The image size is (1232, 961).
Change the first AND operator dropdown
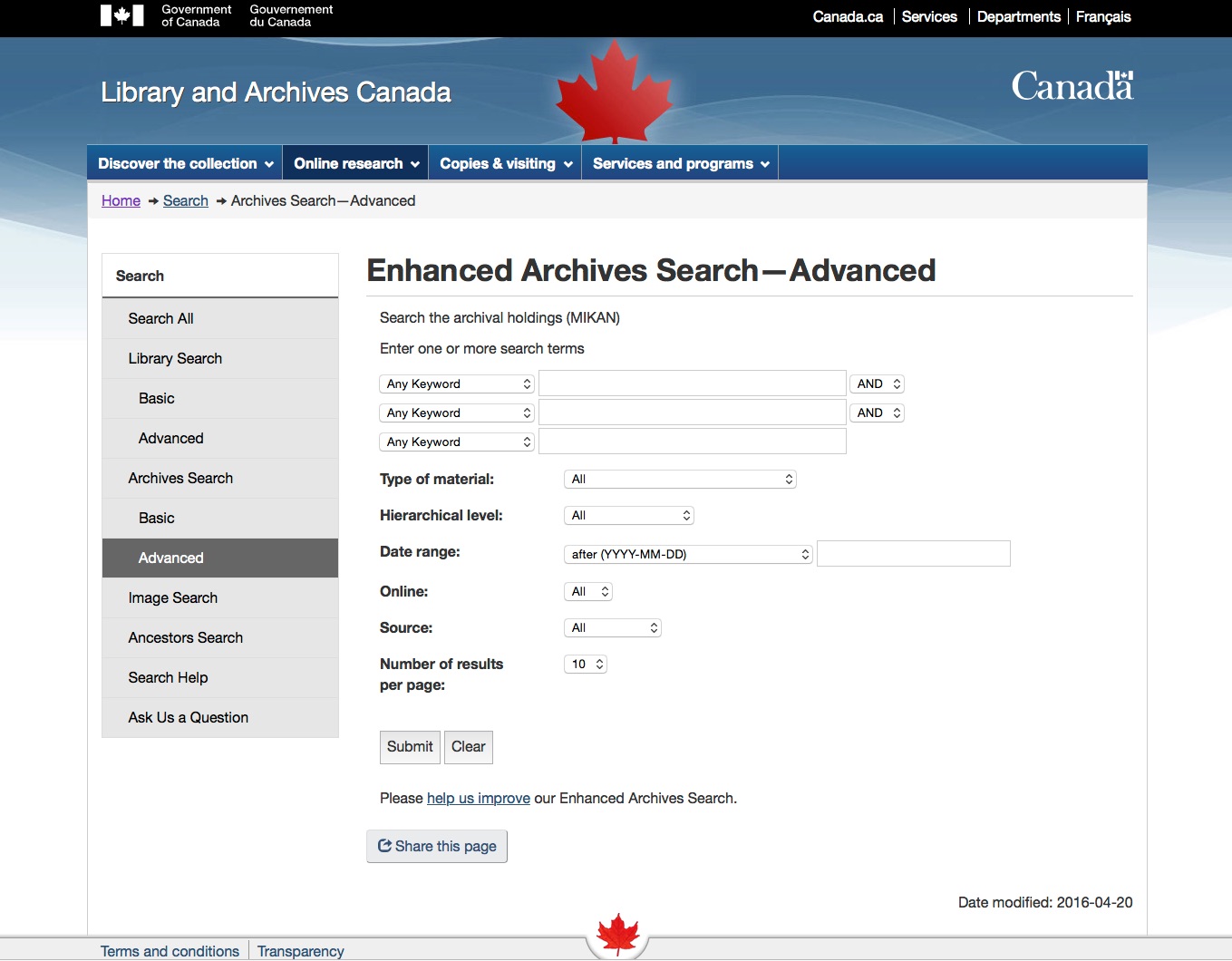point(877,383)
